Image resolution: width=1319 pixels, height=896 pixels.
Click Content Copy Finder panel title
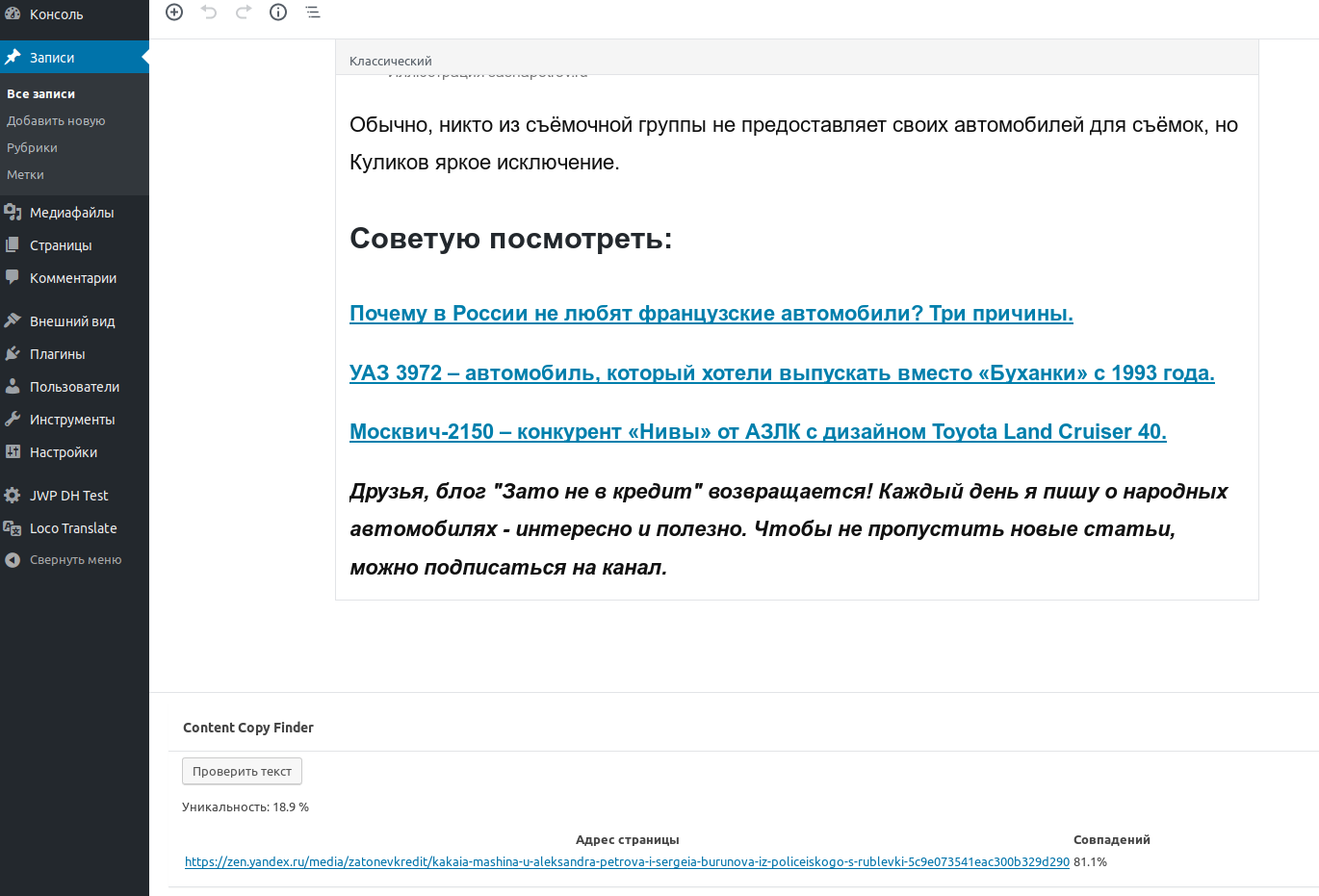pos(248,728)
